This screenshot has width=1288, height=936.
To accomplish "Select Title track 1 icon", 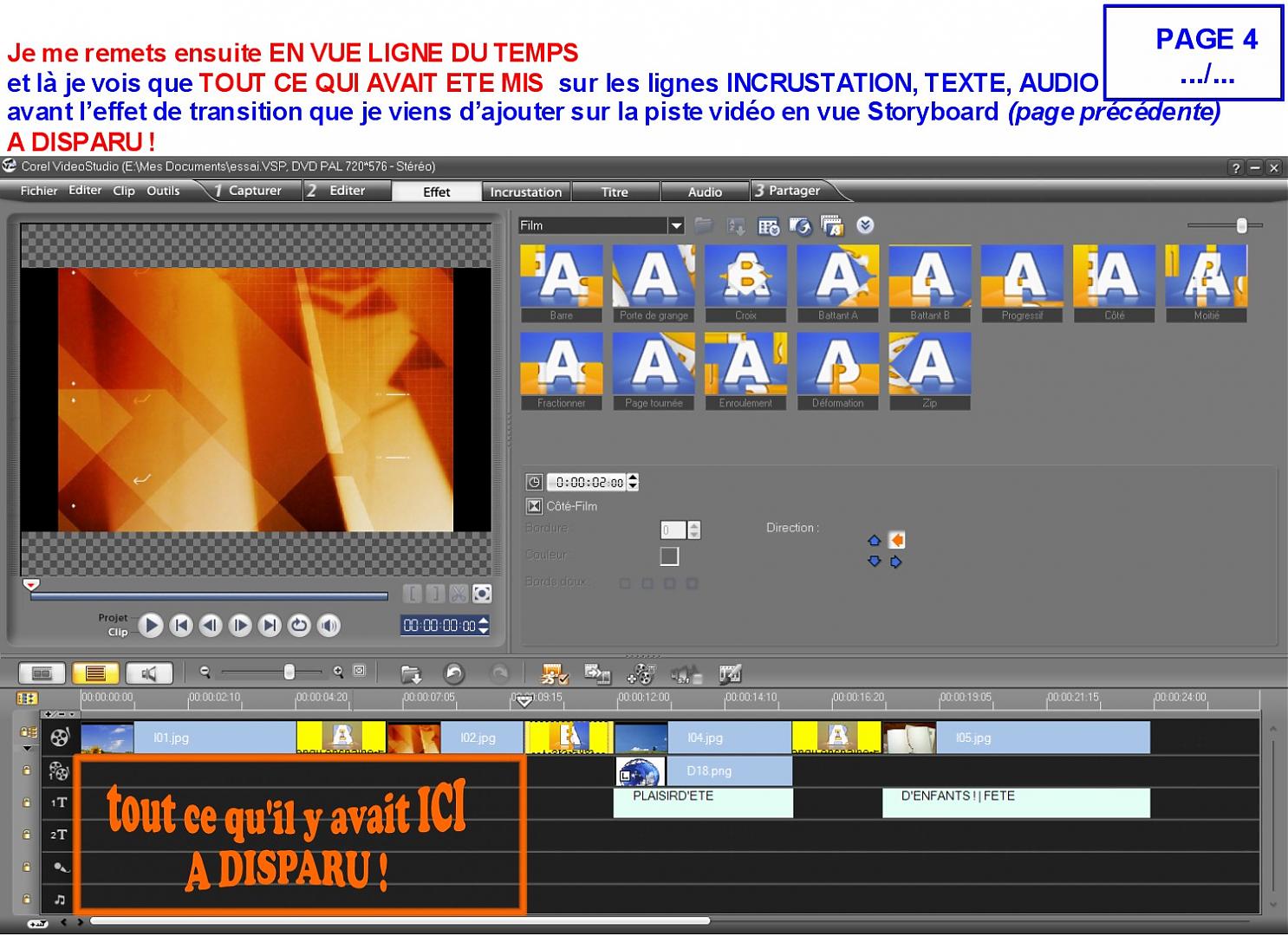I will tap(59, 803).
